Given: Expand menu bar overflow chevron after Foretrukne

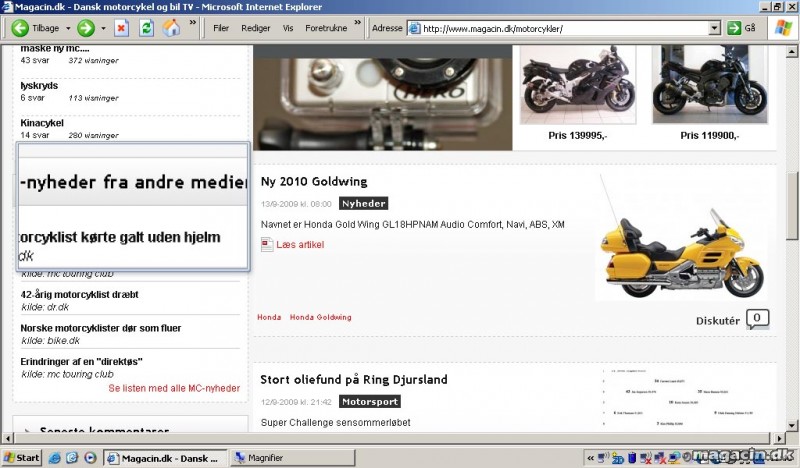Looking at the screenshot, I should point(357,22).
